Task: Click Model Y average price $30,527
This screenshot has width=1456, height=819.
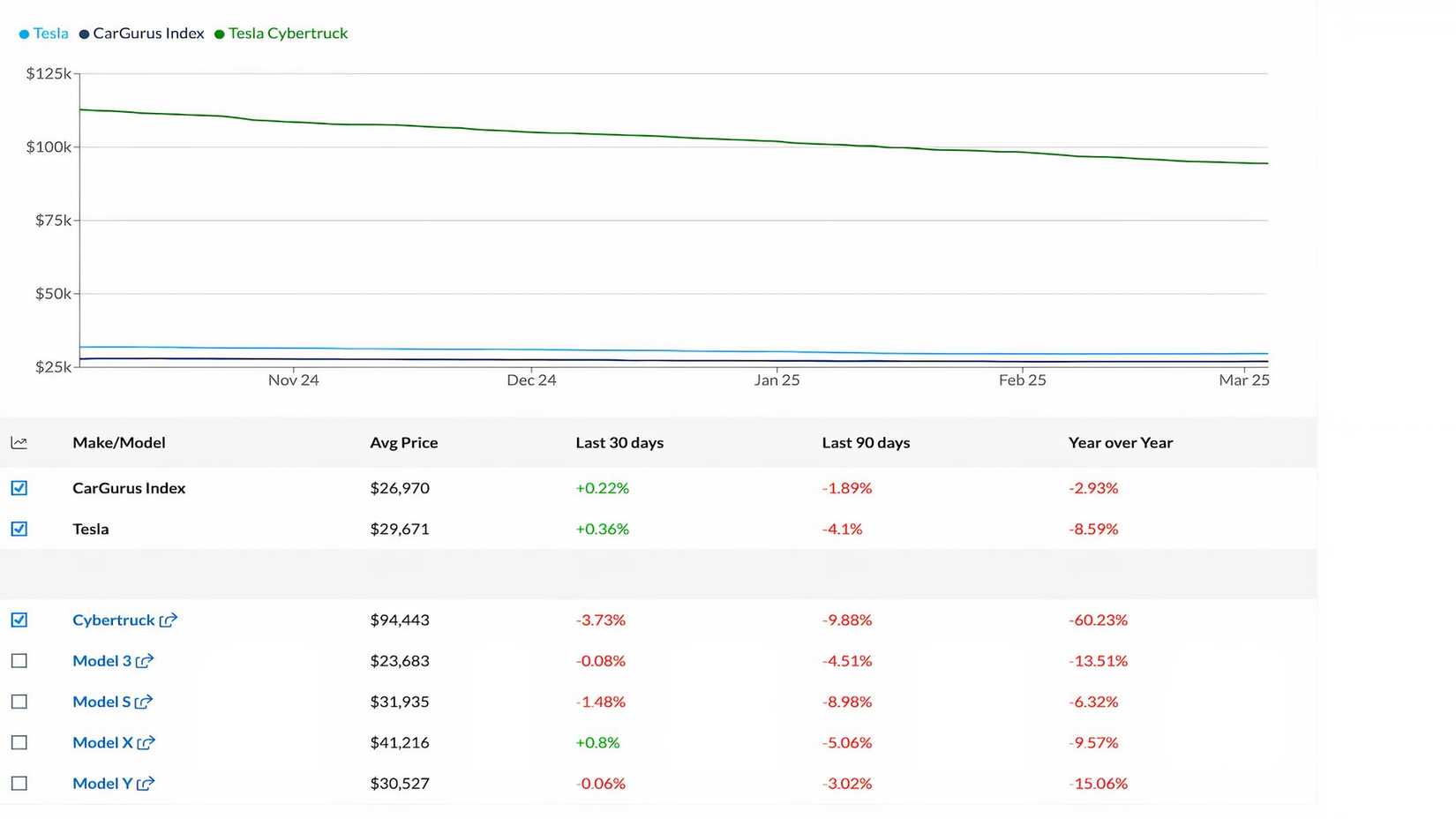Action: coord(400,784)
